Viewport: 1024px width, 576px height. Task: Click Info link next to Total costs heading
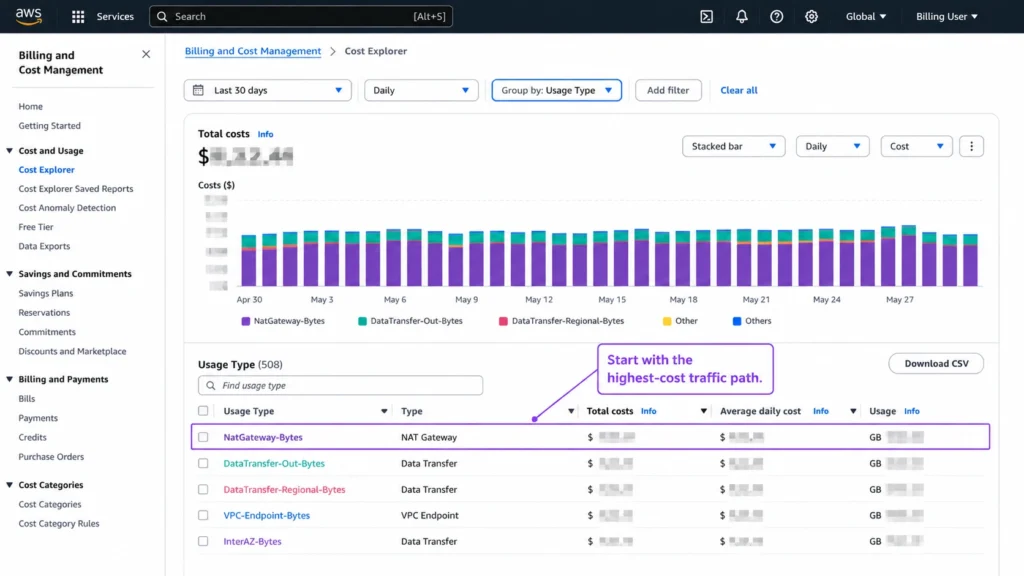point(265,134)
